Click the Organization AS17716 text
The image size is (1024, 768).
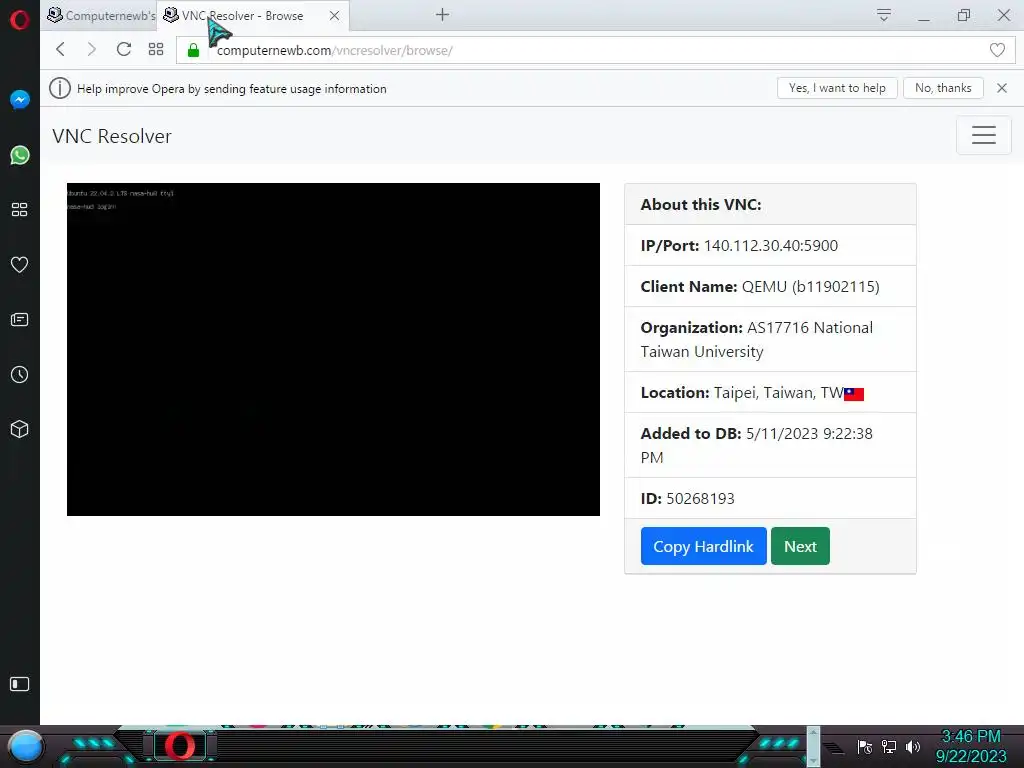click(756, 340)
